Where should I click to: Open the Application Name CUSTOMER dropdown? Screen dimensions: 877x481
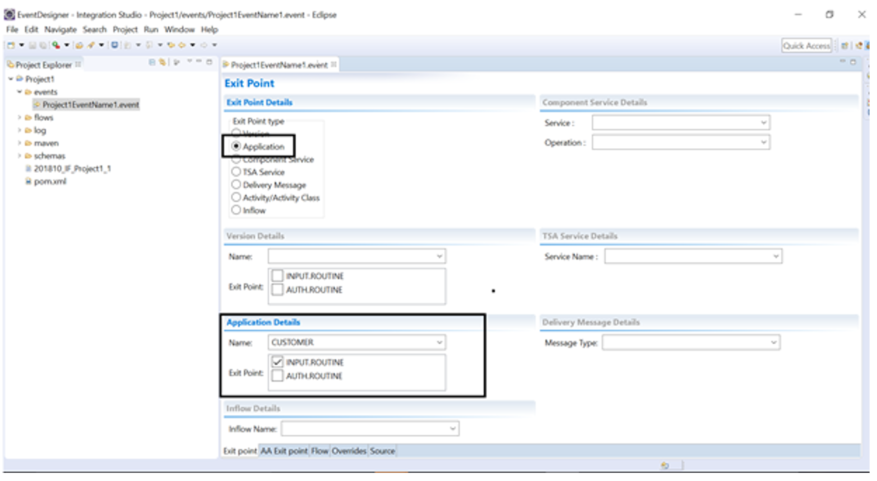(x=440, y=342)
